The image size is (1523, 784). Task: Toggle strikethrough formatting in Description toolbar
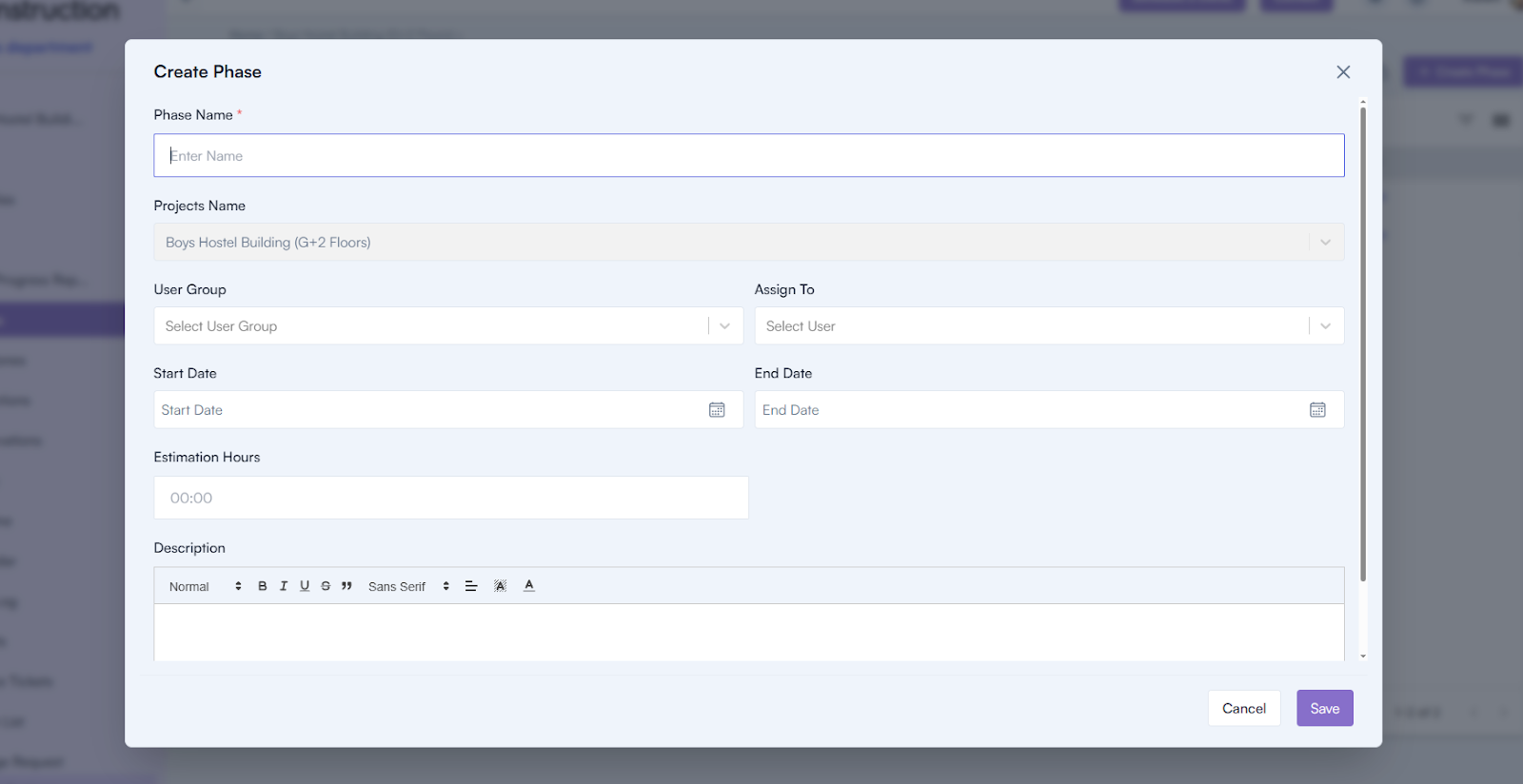point(326,586)
